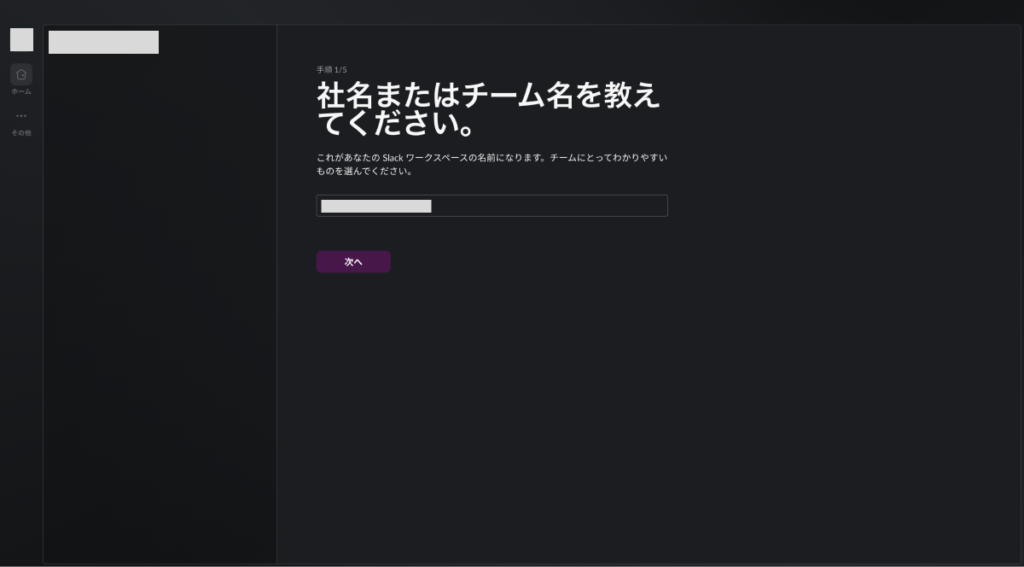Screen dimensions: 1024x567
Task: Click the top window title bar area
Action: point(512,10)
